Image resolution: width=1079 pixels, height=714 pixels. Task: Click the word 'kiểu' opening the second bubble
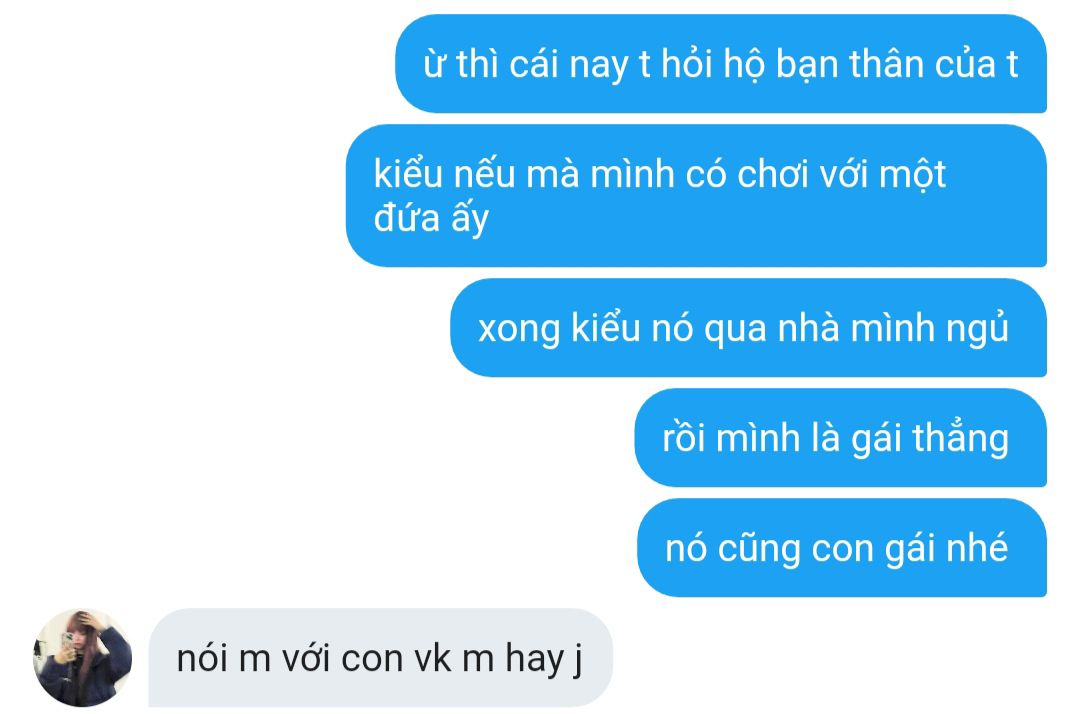point(408,173)
